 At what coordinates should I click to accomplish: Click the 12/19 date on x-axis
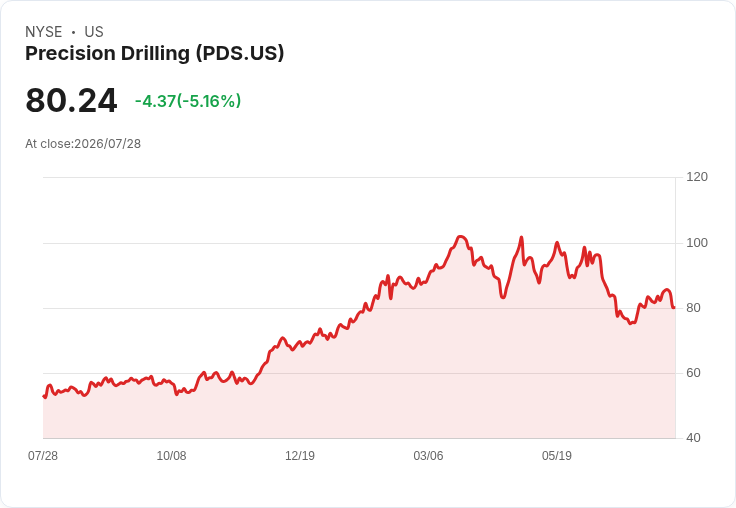[300, 455]
